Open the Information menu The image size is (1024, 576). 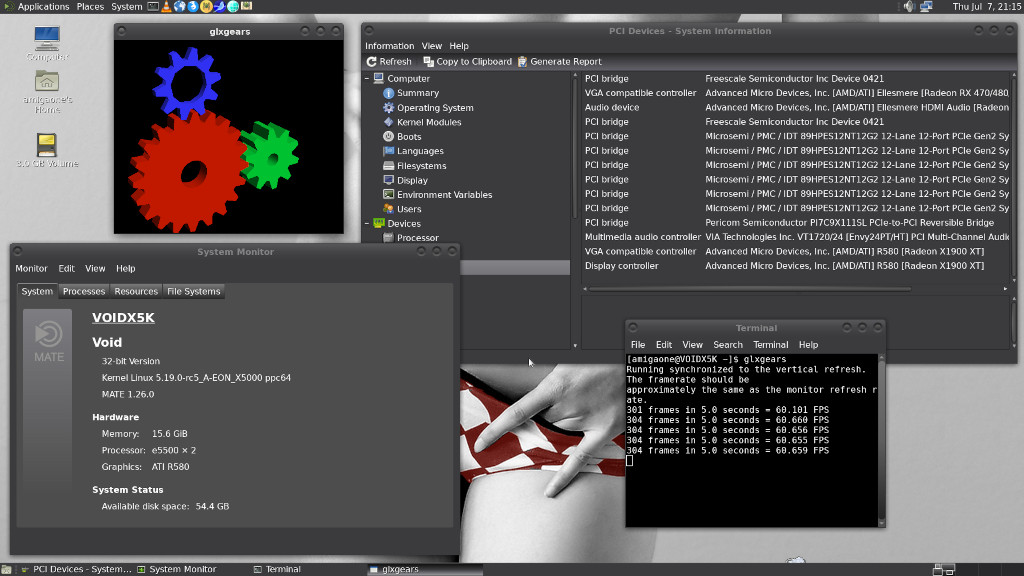[x=389, y=46]
